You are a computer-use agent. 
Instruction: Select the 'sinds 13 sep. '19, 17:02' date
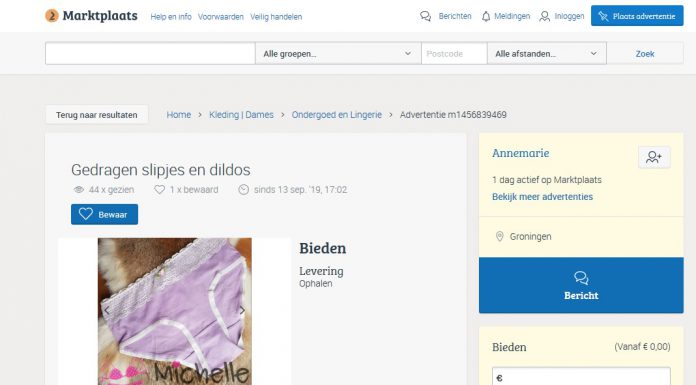(x=301, y=190)
